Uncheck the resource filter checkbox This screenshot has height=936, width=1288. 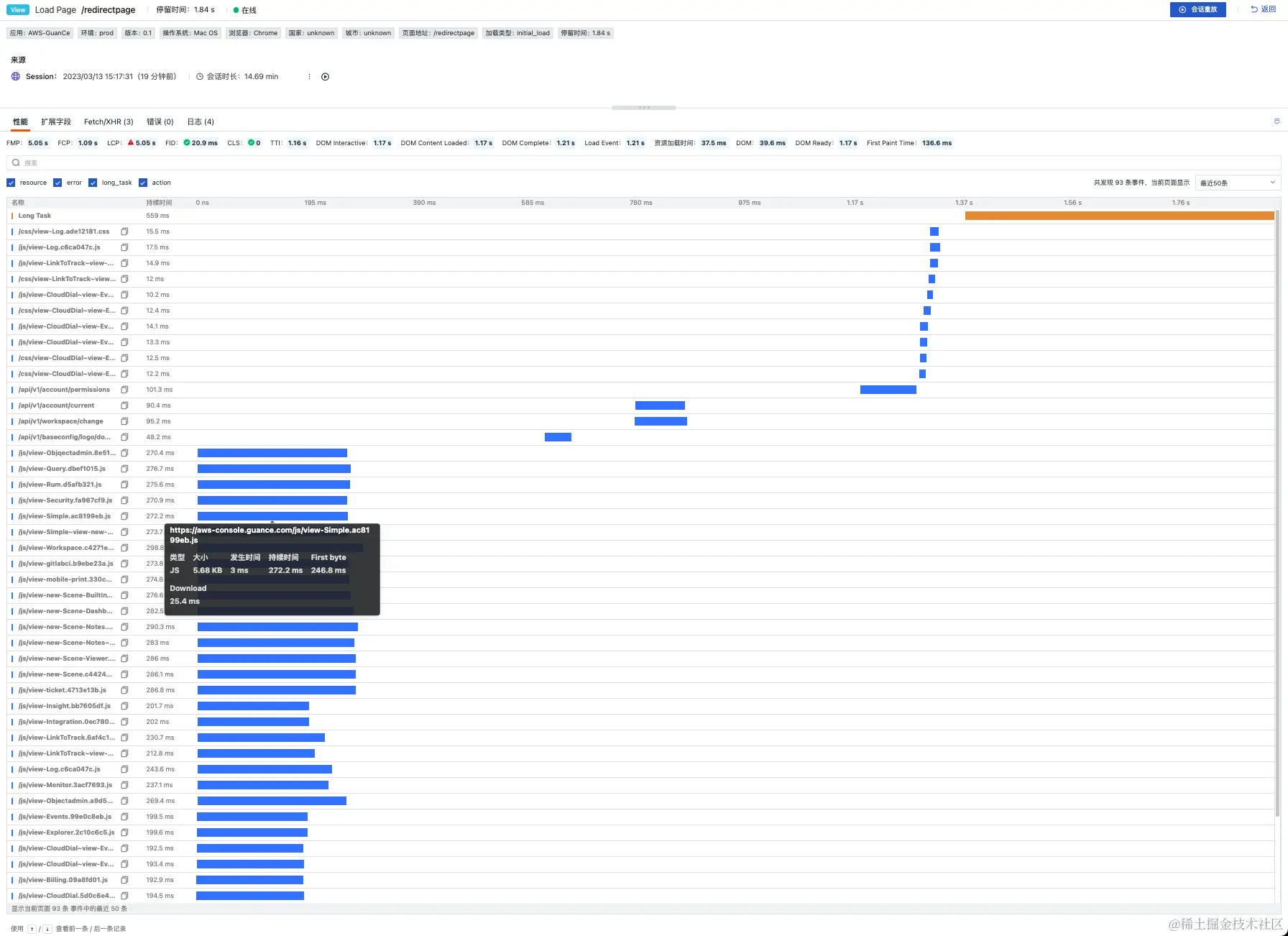(x=11, y=183)
